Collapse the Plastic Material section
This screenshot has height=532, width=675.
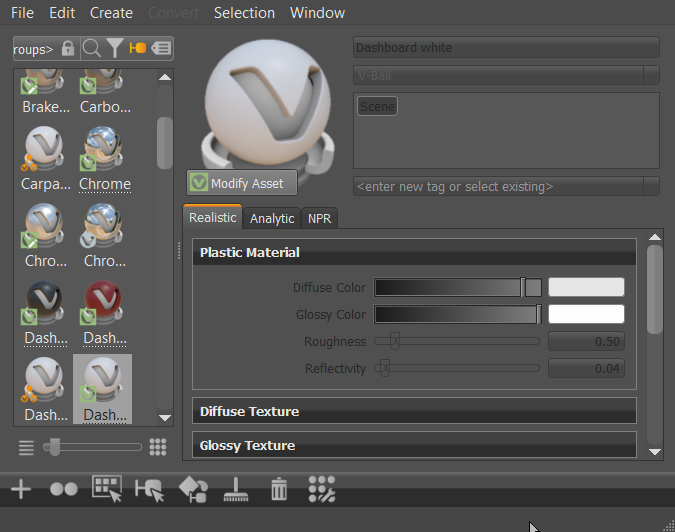(x=414, y=252)
